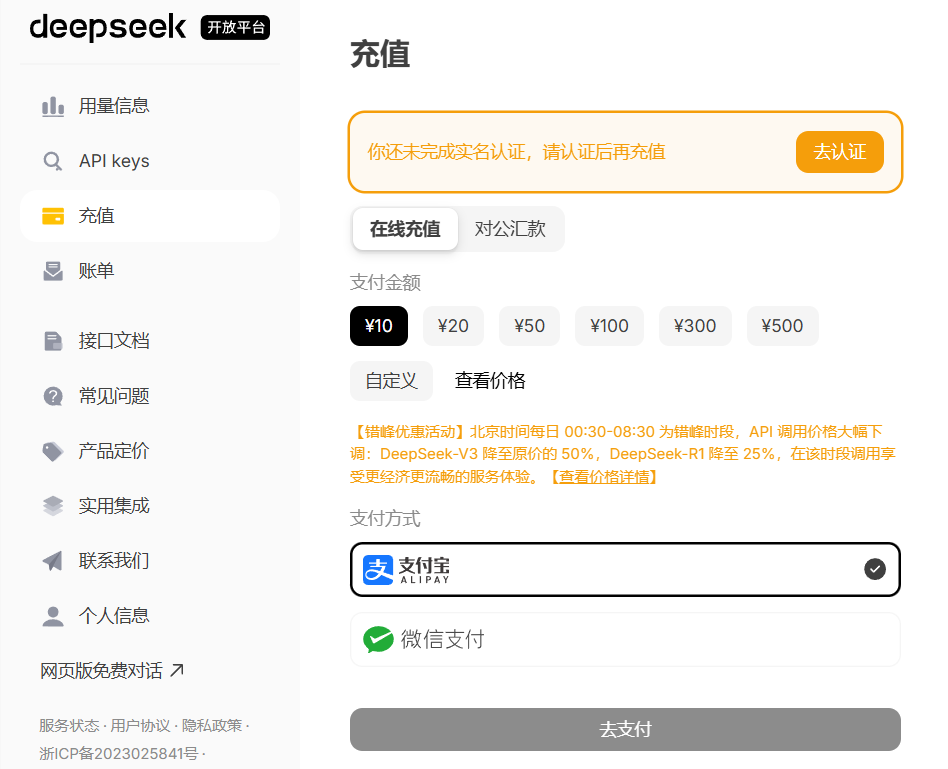The width and height of the screenshot is (948, 769).
Task: Select the API keys sidebar icon
Action: pos(52,160)
